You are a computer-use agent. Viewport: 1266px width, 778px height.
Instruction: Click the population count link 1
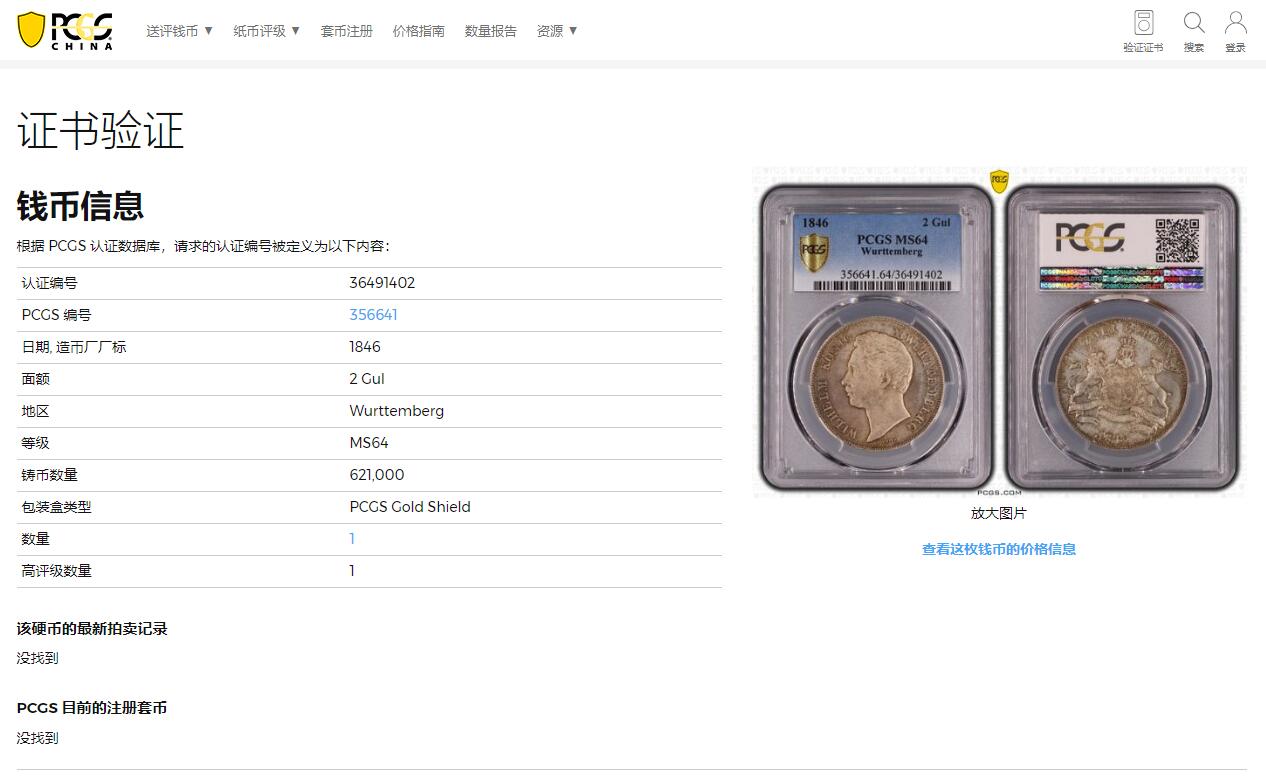coord(352,539)
